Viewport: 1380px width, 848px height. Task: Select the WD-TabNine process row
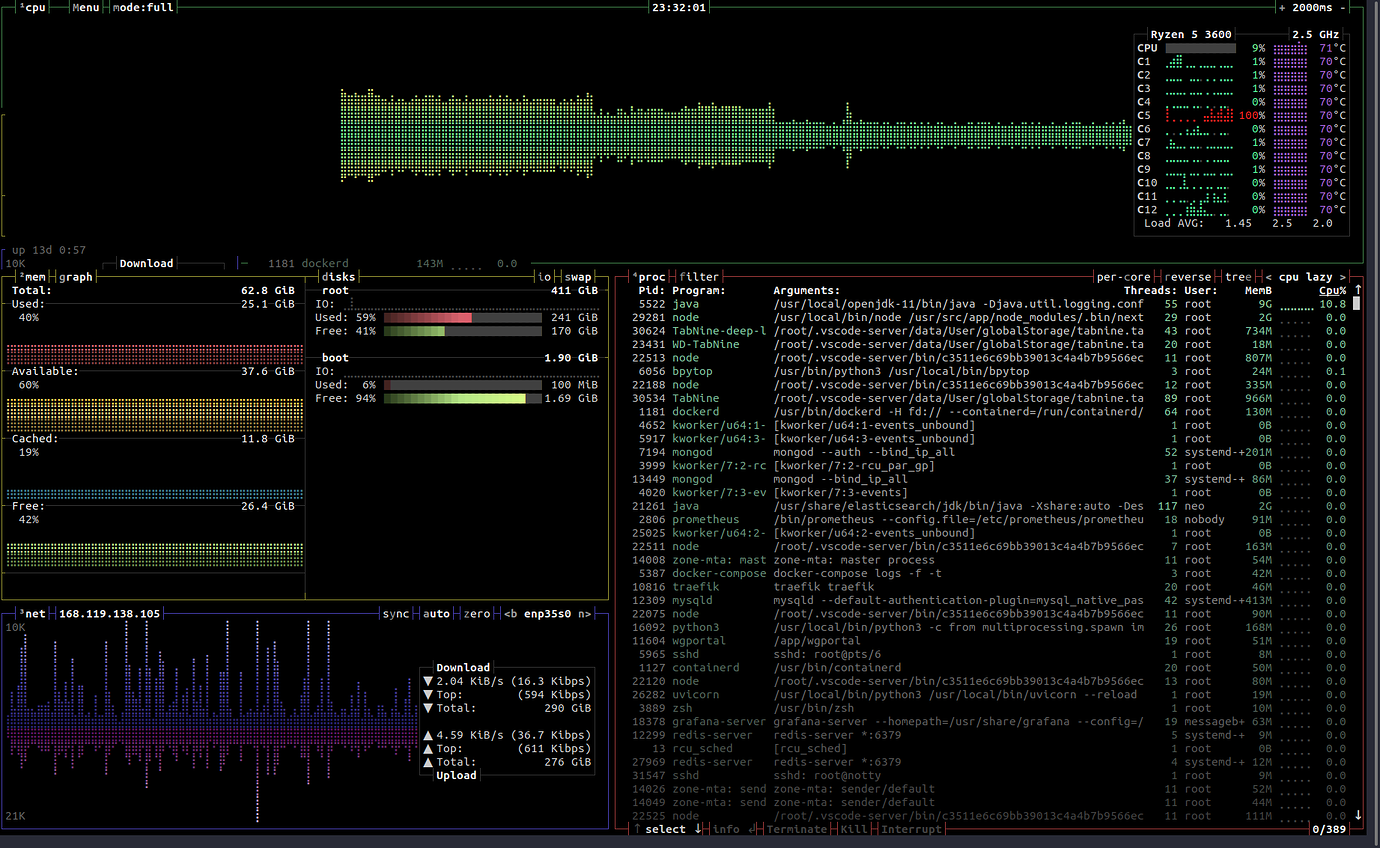point(991,344)
